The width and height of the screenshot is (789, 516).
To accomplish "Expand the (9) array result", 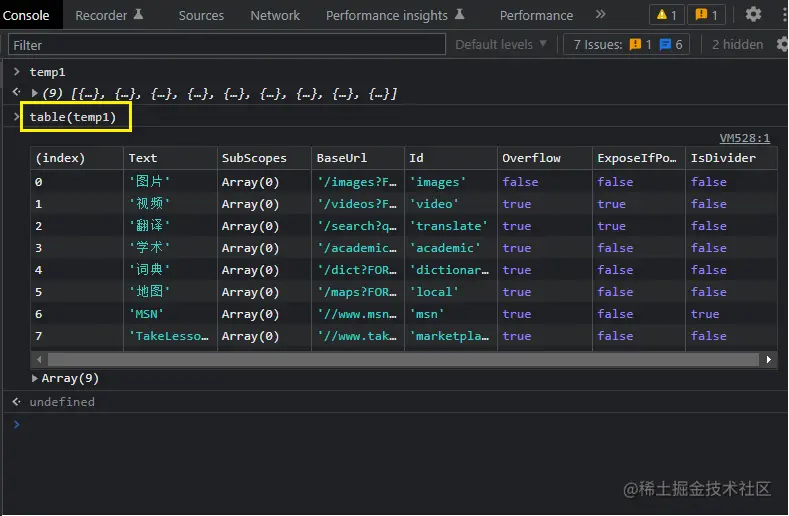I will click(x=34, y=93).
